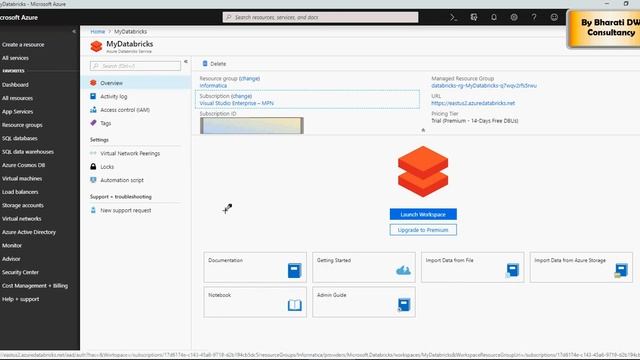This screenshot has height=360, width=640.
Task: Click the Access control (IAM) icon
Action: [x=93, y=110]
